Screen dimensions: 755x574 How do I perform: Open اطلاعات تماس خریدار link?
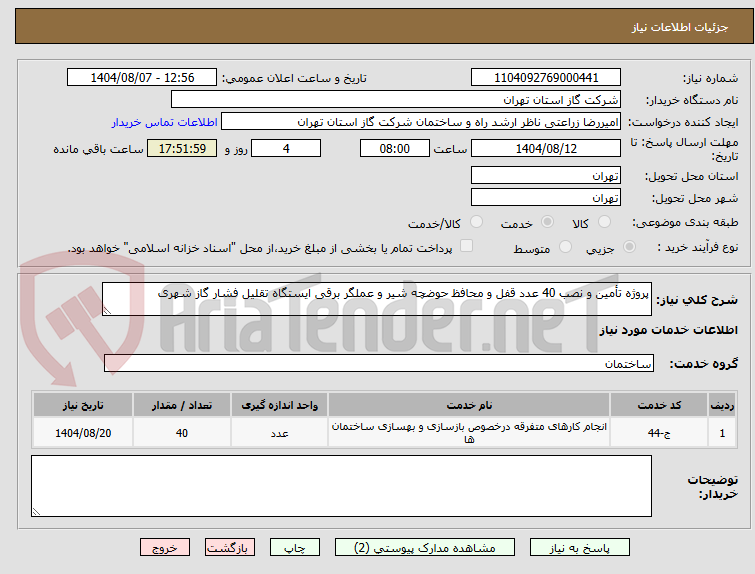coord(165,122)
